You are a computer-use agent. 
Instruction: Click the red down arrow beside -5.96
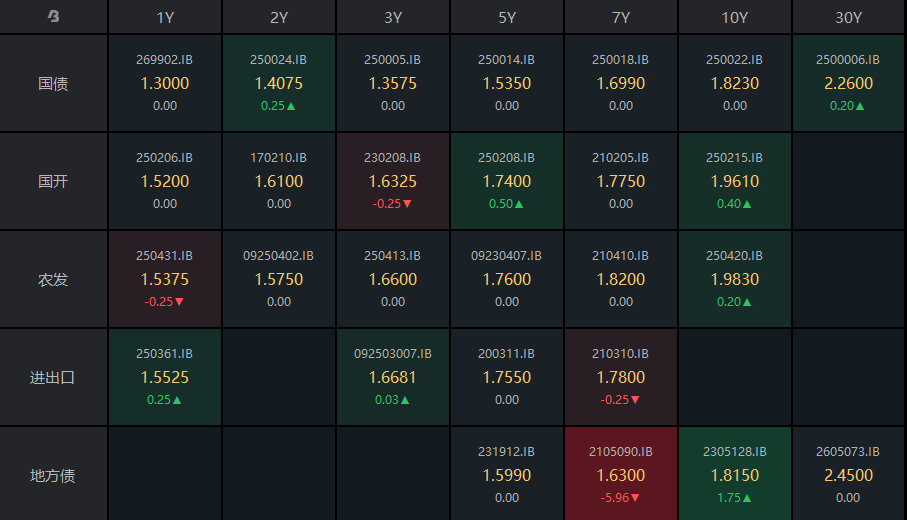point(634,497)
